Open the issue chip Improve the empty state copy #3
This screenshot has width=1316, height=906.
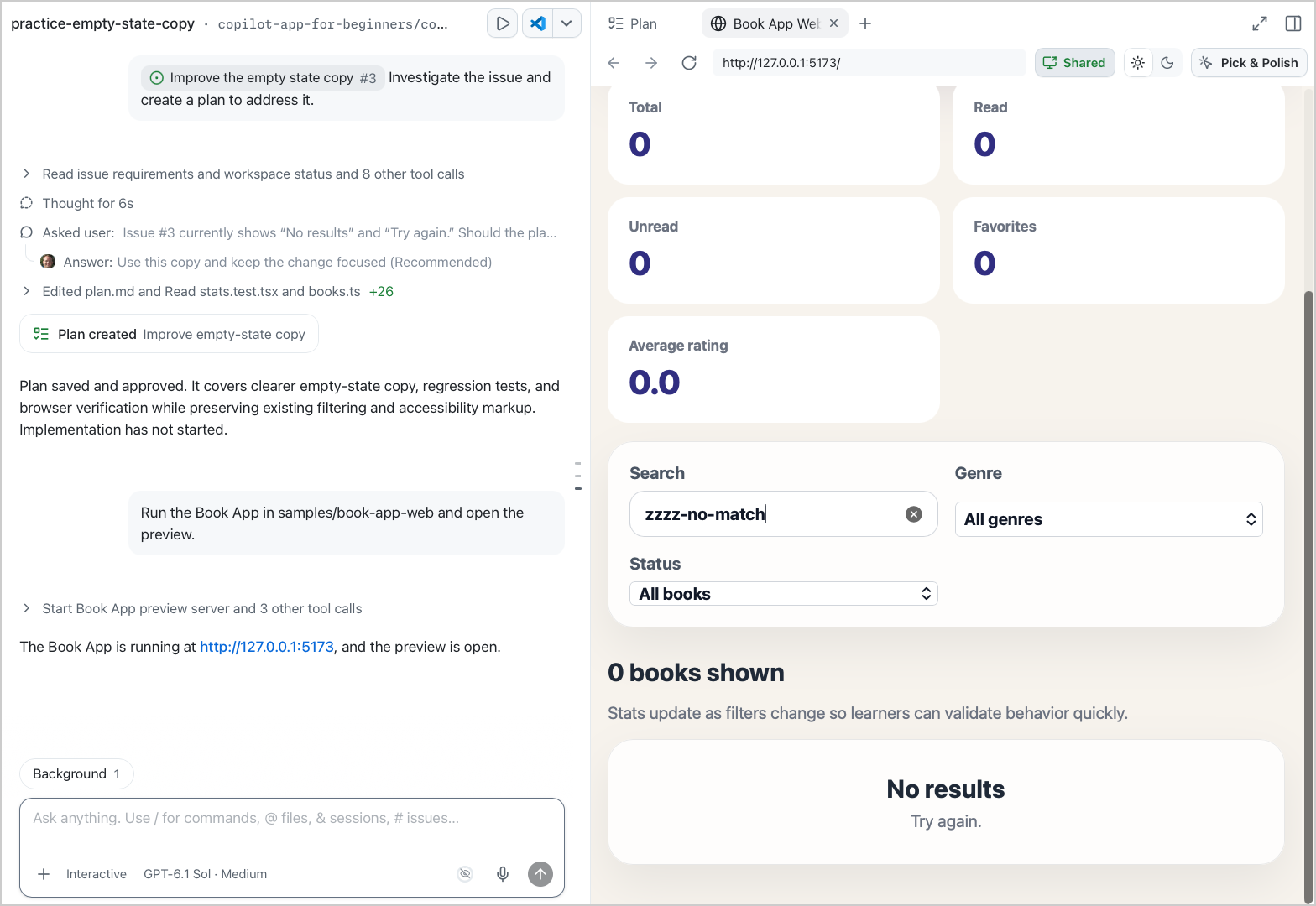[x=263, y=78]
